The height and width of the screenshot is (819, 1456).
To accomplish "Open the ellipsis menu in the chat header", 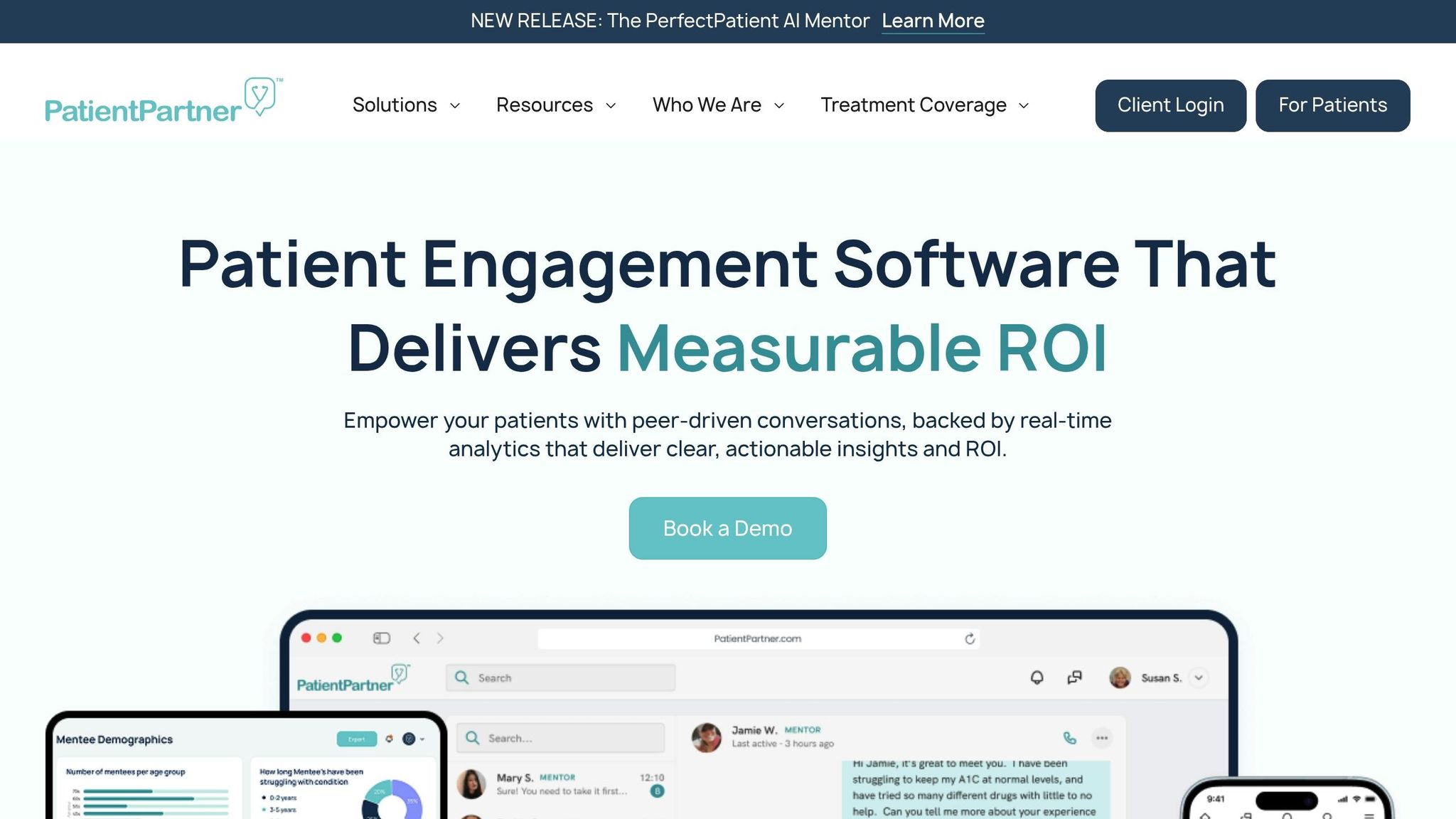I will 1101,739.
